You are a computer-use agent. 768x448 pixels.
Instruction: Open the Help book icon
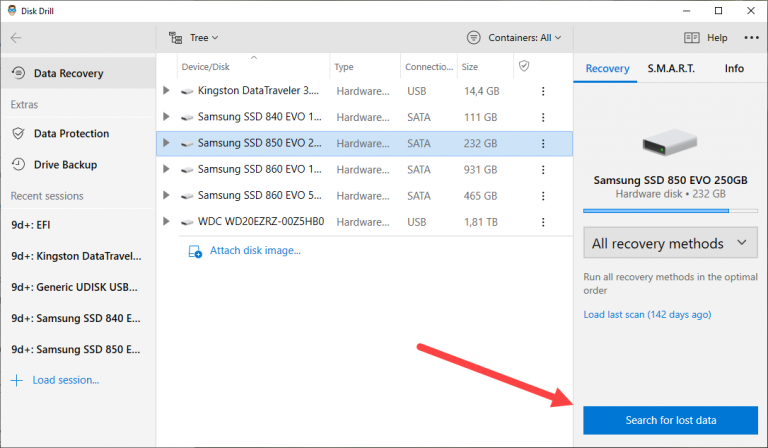(x=692, y=38)
